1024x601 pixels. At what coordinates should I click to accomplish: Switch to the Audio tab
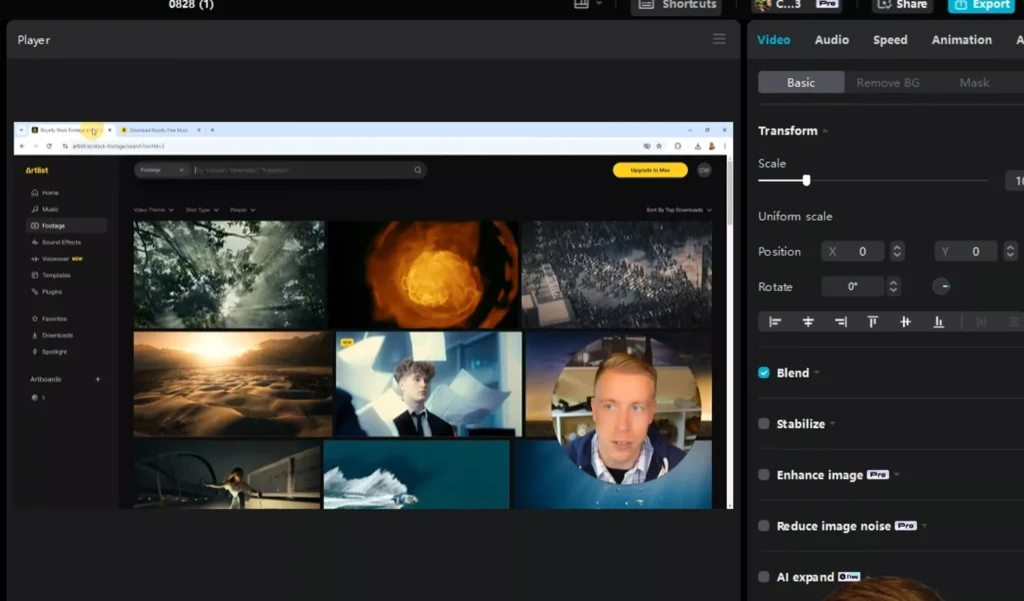point(831,40)
